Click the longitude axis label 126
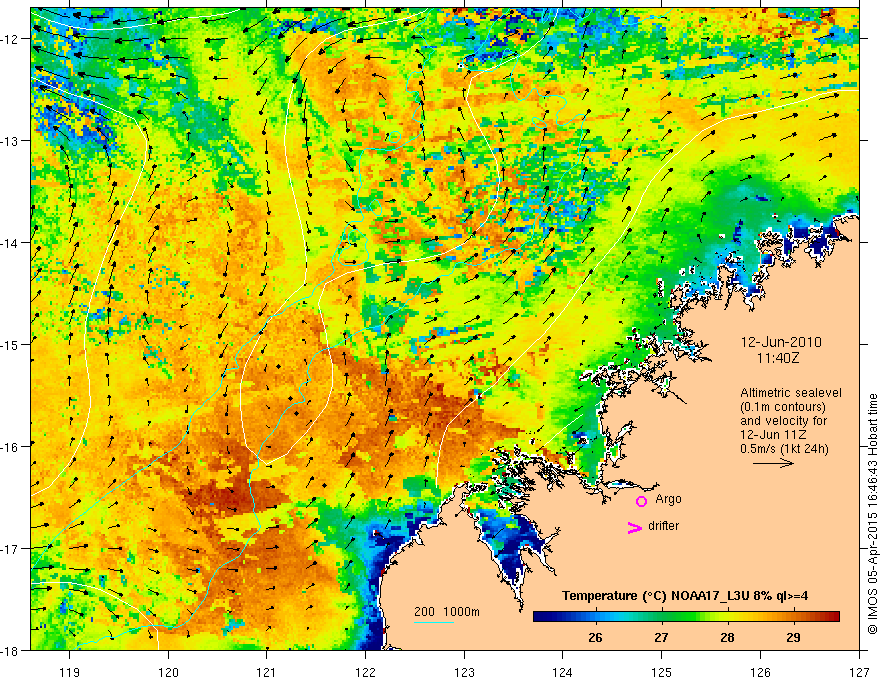This screenshot has width=880, height=680. 760,672
